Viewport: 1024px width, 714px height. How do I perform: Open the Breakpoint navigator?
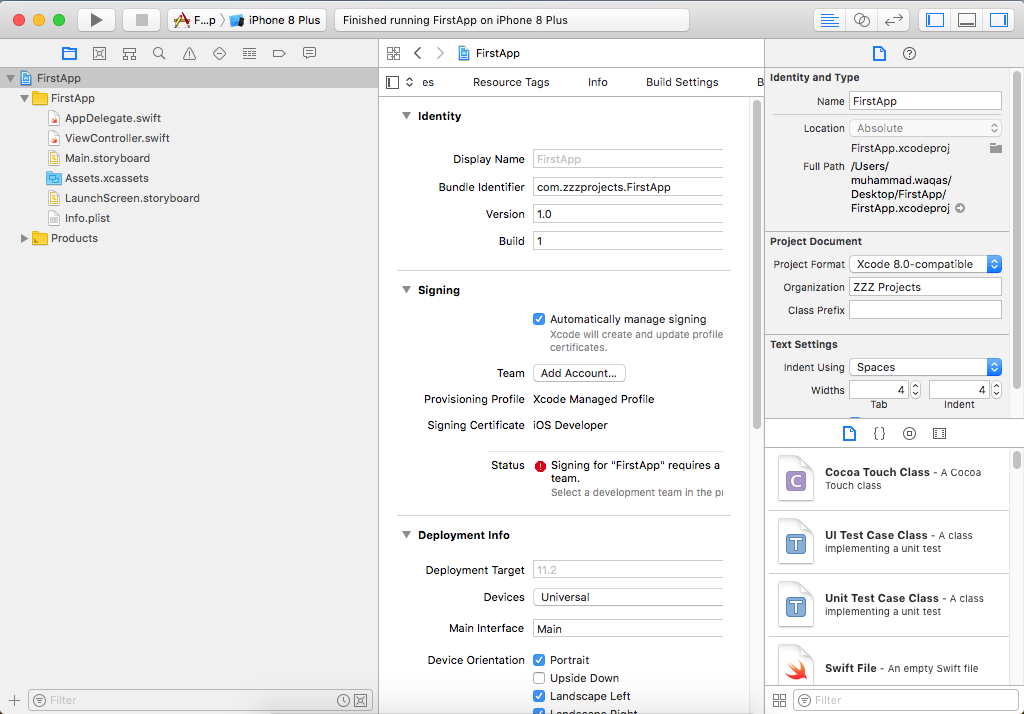tap(279, 54)
